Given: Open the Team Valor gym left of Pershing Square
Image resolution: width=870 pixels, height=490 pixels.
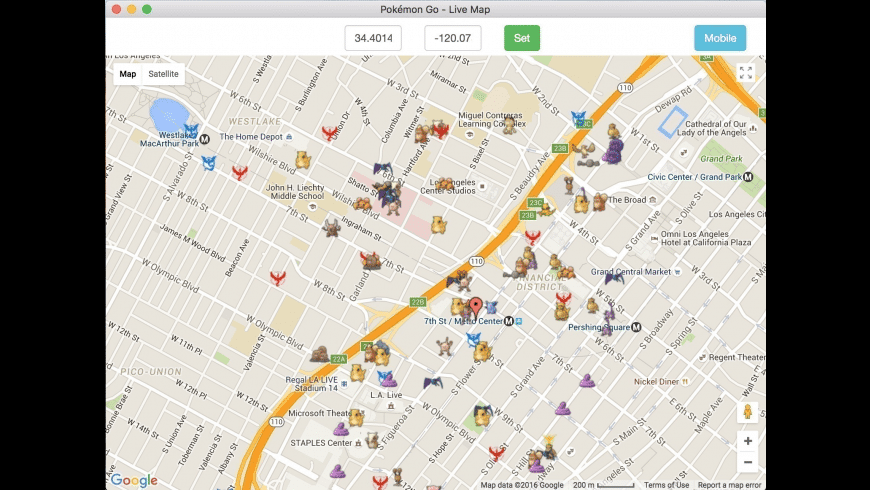Looking at the screenshot, I should [564, 298].
